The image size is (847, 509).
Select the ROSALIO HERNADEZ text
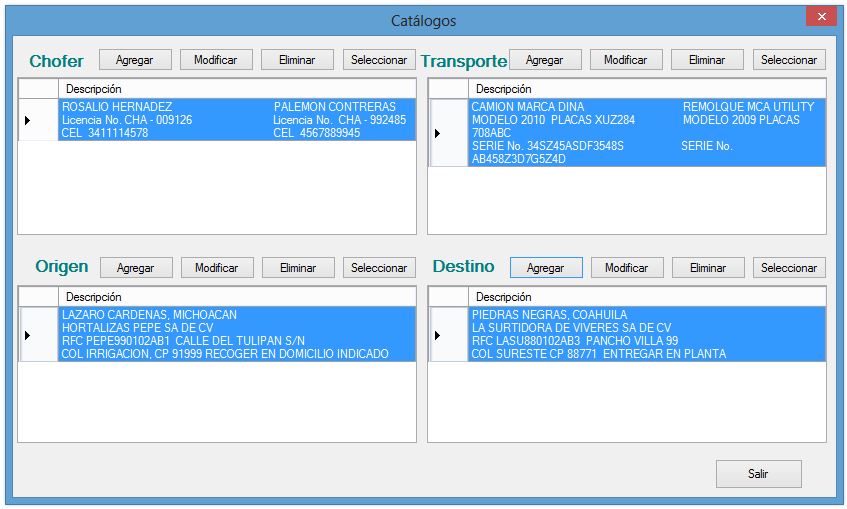(x=117, y=107)
